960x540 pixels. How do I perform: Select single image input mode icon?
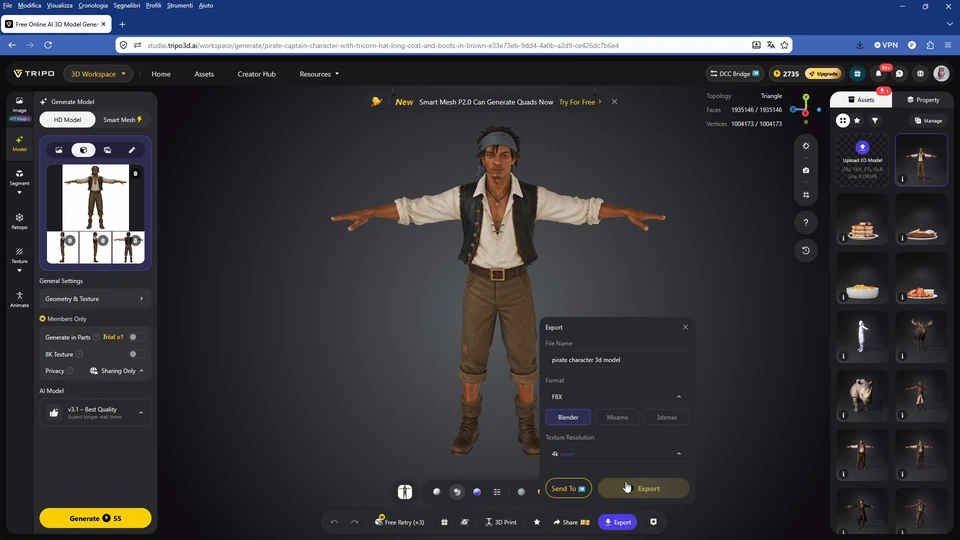click(59, 150)
